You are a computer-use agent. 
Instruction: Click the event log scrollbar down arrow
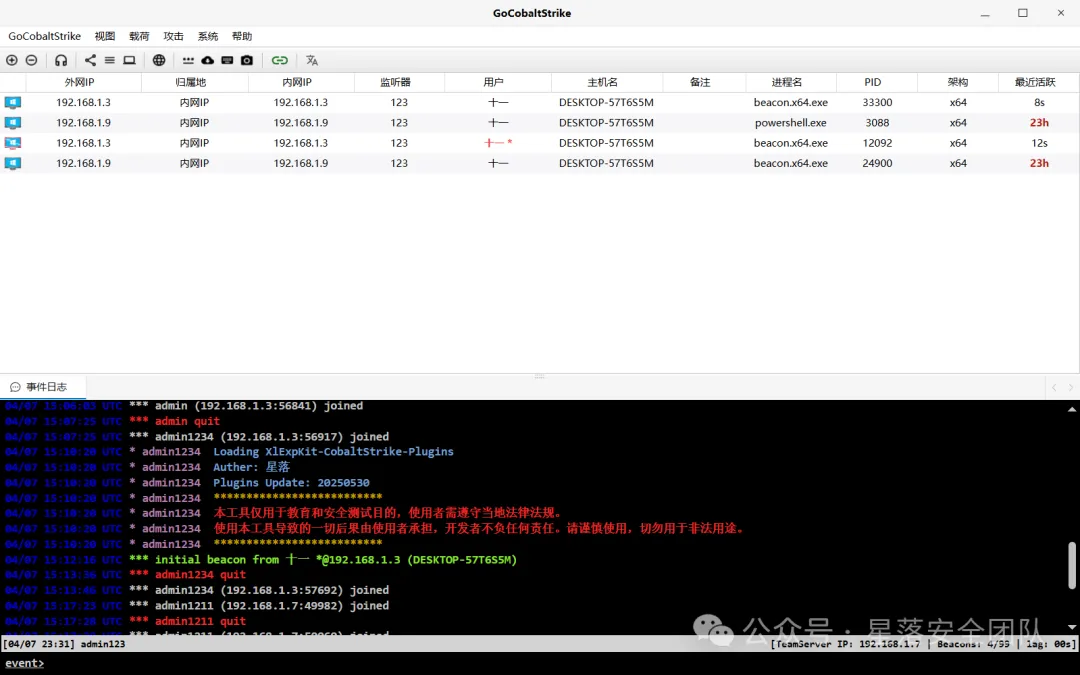[1072, 627]
